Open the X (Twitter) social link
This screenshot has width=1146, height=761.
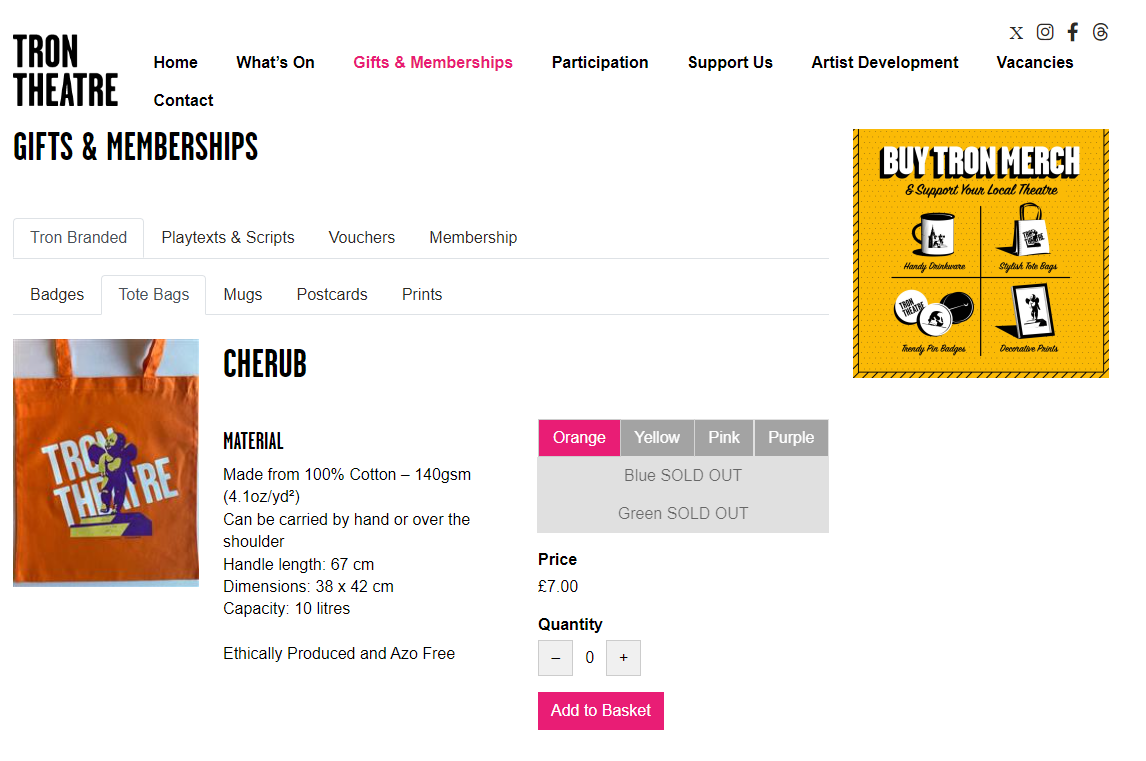click(x=1016, y=33)
